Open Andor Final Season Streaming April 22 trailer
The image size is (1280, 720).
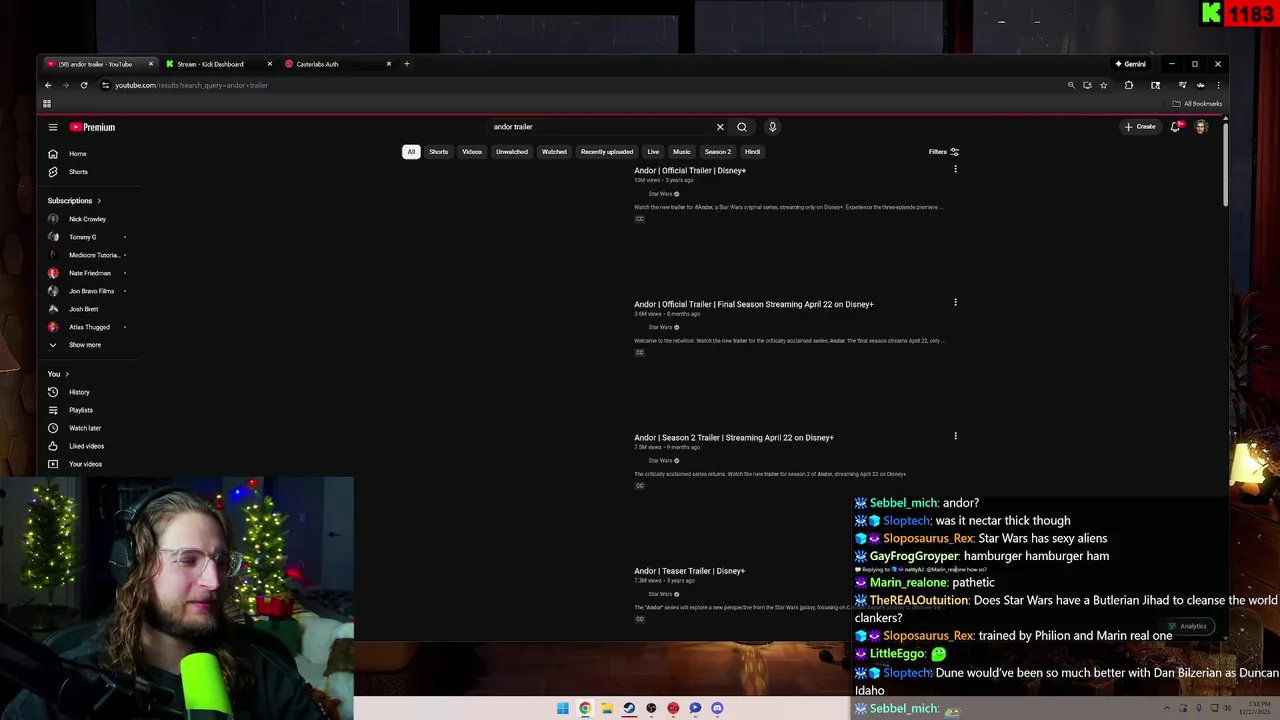click(x=754, y=304)
